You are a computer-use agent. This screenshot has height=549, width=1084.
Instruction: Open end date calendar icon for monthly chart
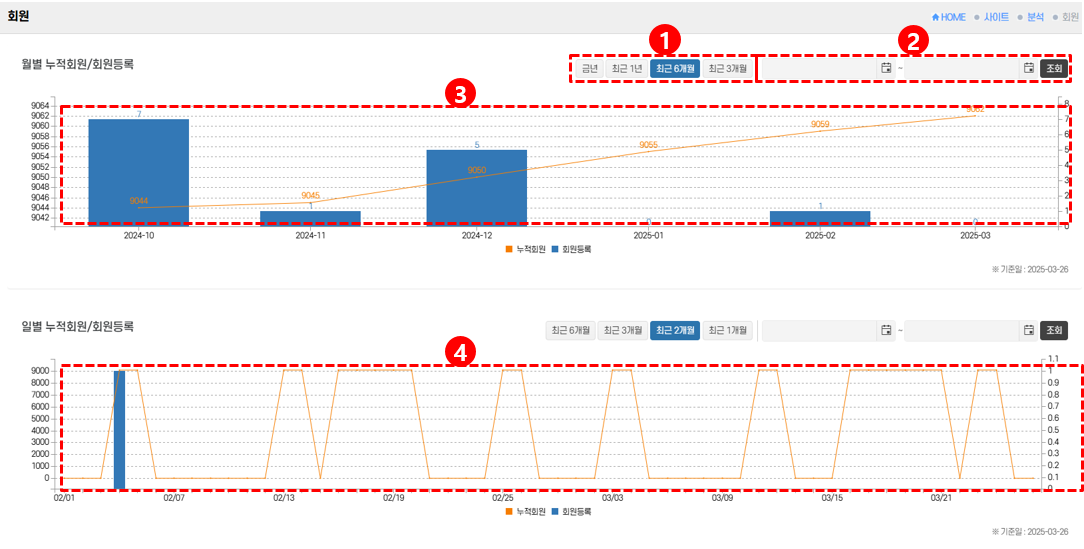point(1029,68)
